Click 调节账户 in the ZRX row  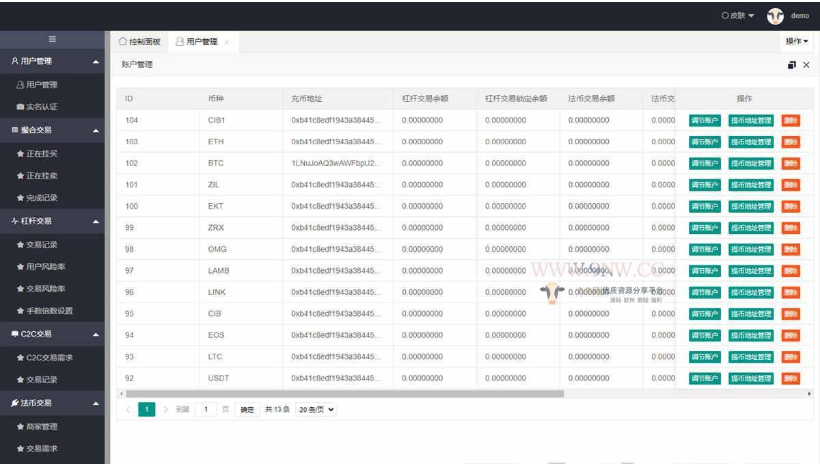(x=705, y=228)
